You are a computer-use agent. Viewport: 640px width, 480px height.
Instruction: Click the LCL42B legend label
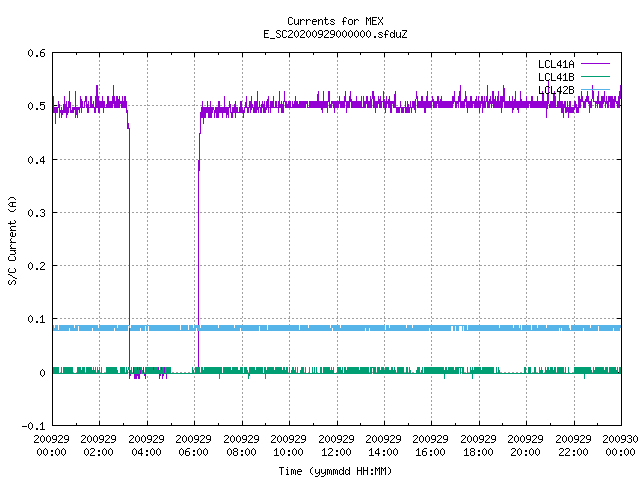556,90
